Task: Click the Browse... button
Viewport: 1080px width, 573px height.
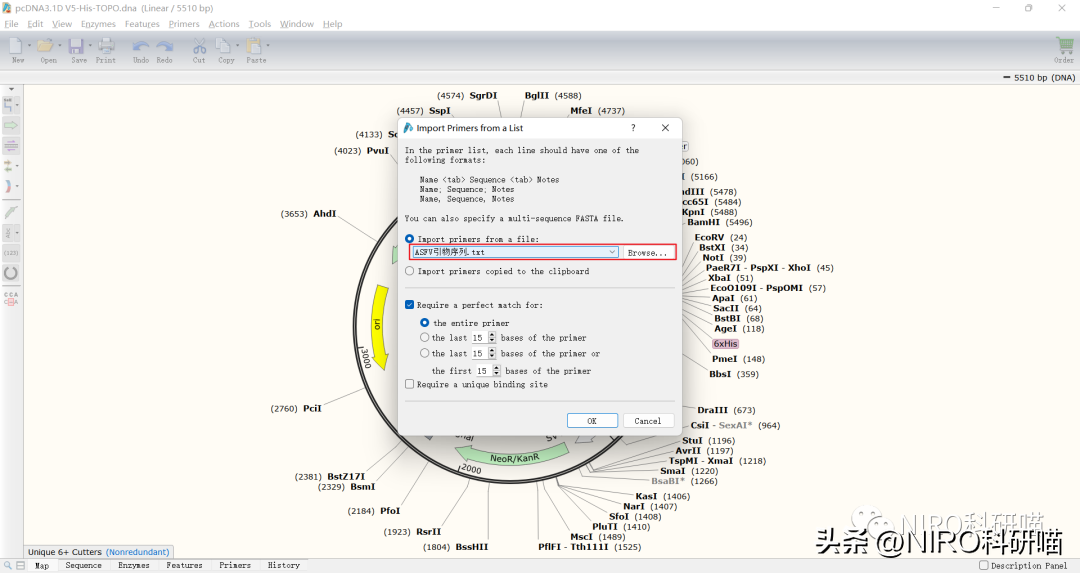Action: pyautogui.click(x=647, y=253)
